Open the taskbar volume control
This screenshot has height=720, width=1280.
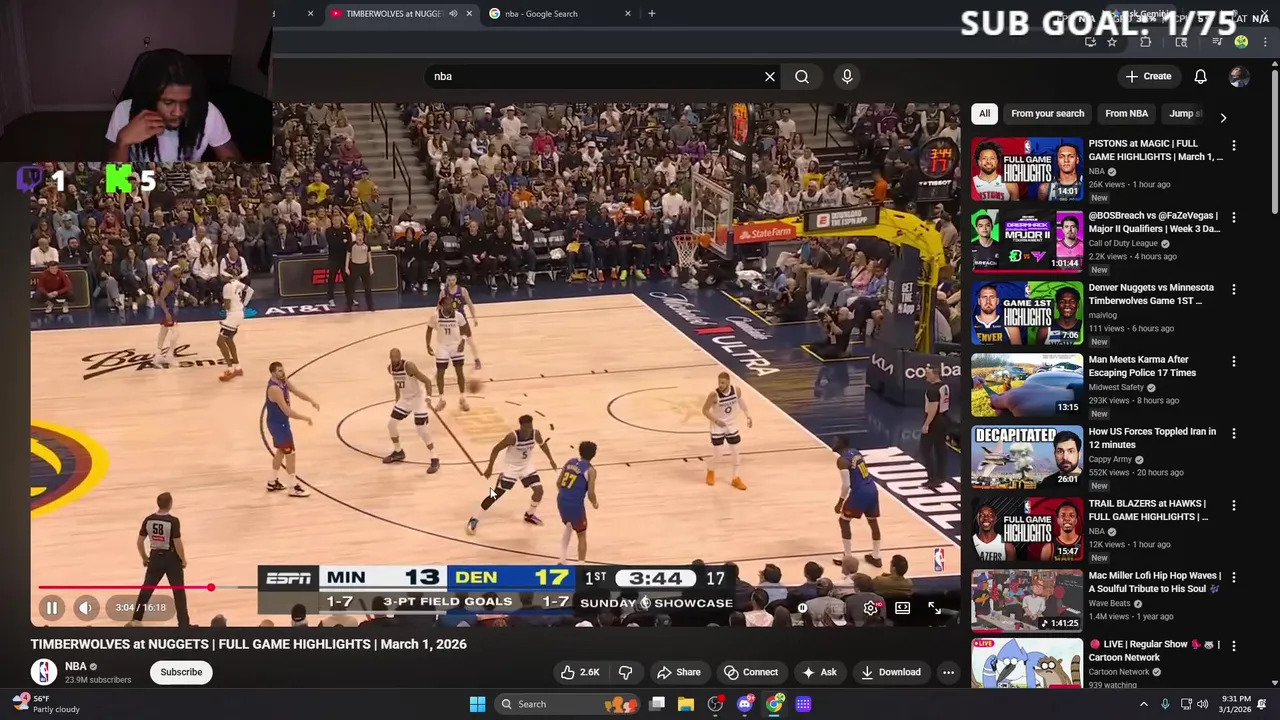coord(1202,704)
